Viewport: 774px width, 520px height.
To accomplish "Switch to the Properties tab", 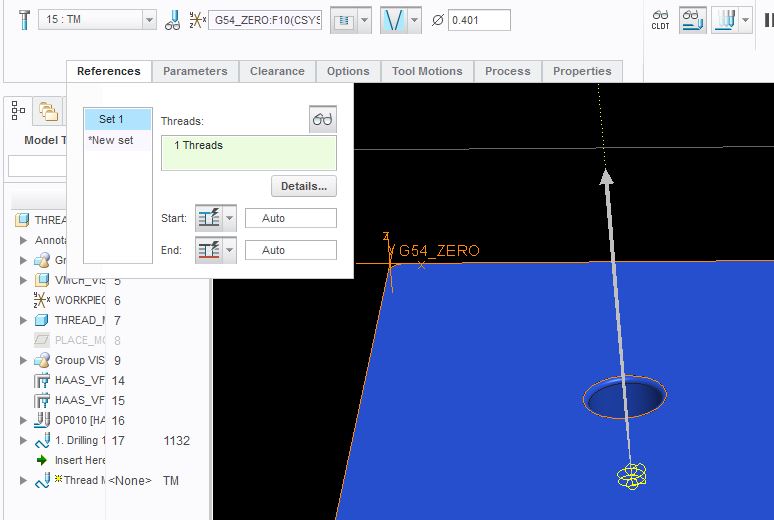I will (x=582, y=71).
